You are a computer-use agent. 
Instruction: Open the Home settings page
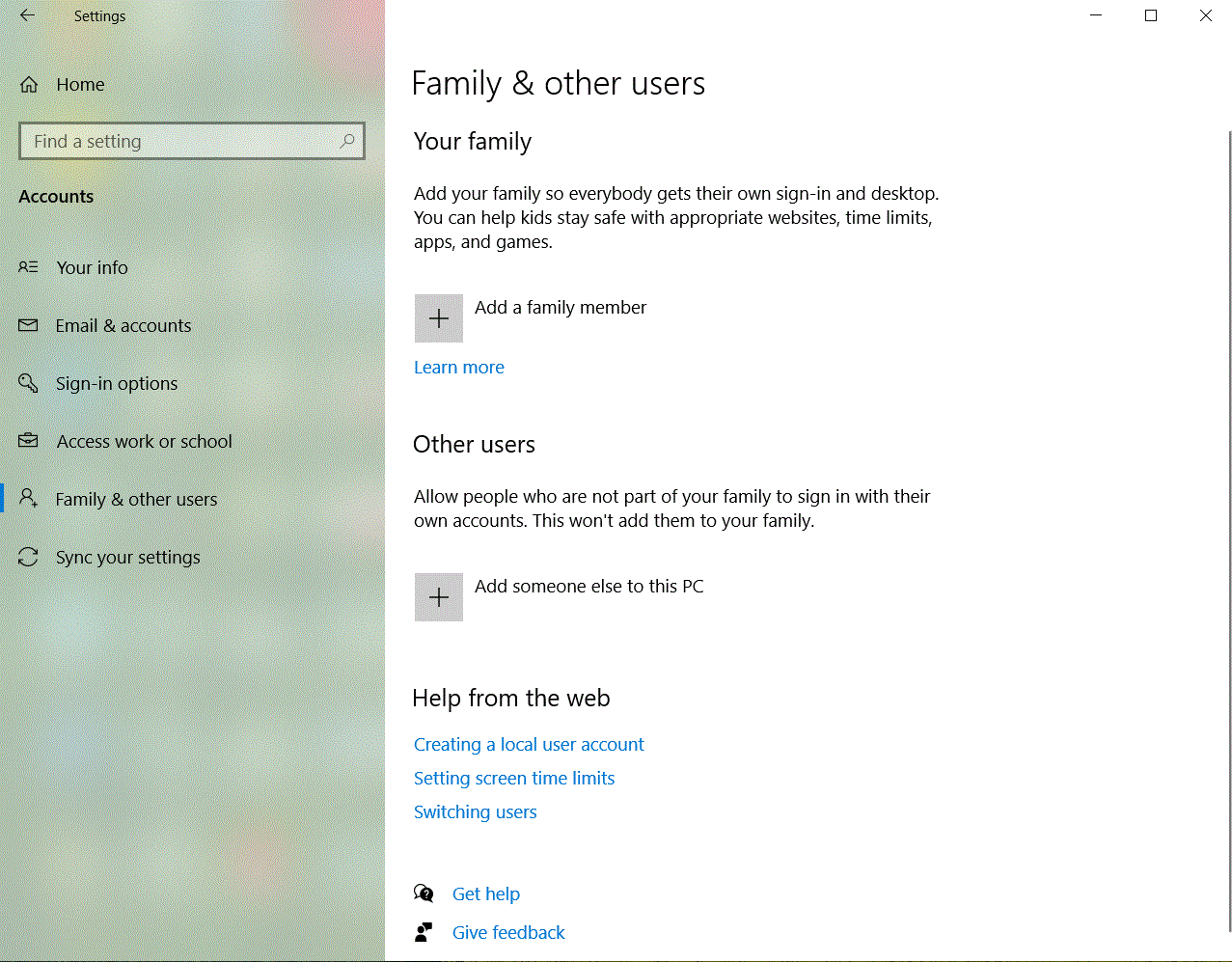tap(193, 85)
